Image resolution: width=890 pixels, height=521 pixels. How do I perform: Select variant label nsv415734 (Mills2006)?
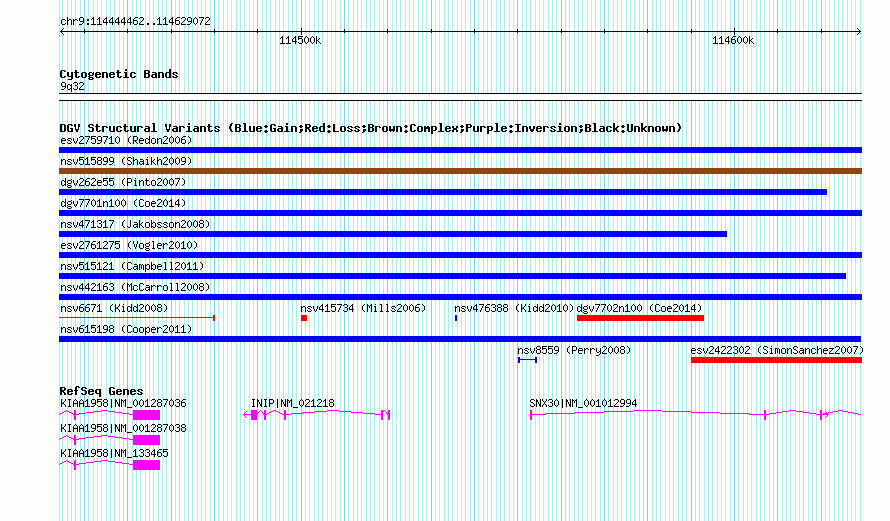pos(363,308)
